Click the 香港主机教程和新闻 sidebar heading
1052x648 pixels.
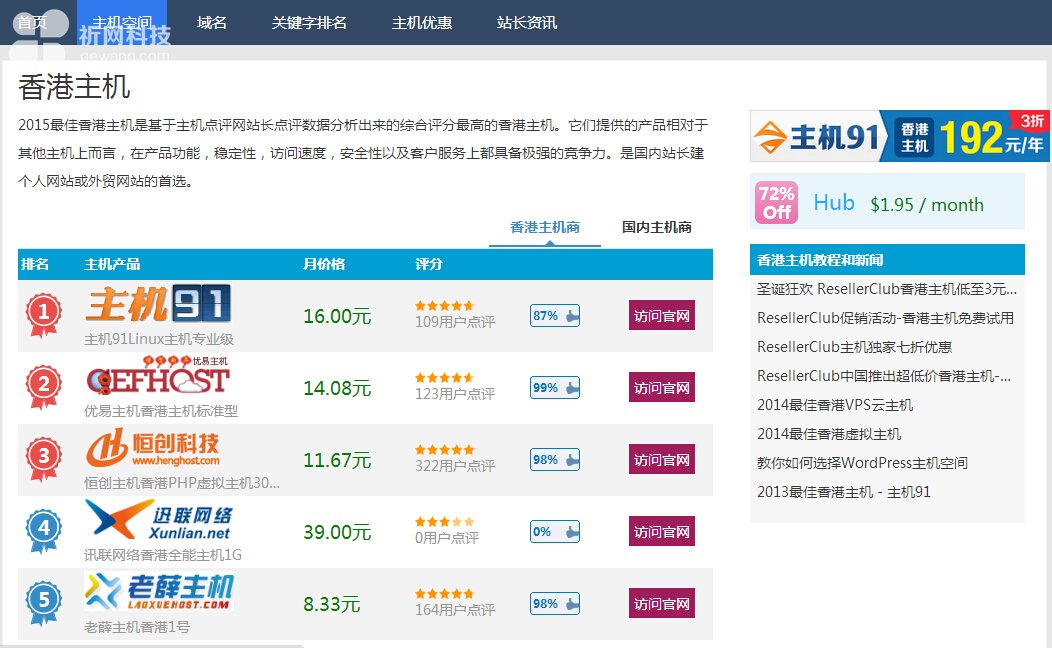(x=820, y=260)
